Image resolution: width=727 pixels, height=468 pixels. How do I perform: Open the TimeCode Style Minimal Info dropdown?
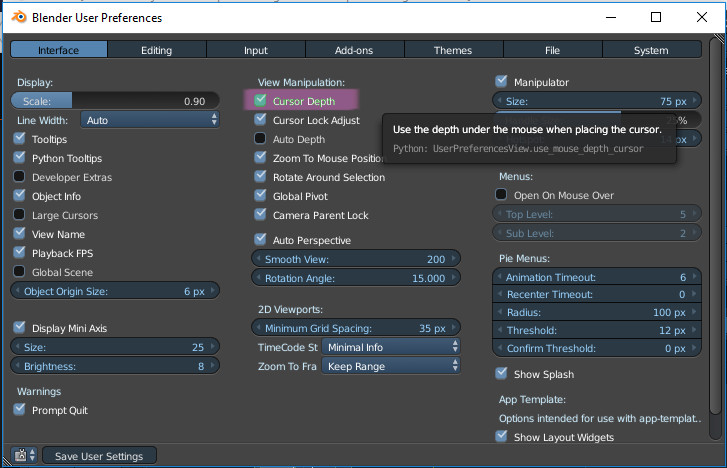(391, 347)
